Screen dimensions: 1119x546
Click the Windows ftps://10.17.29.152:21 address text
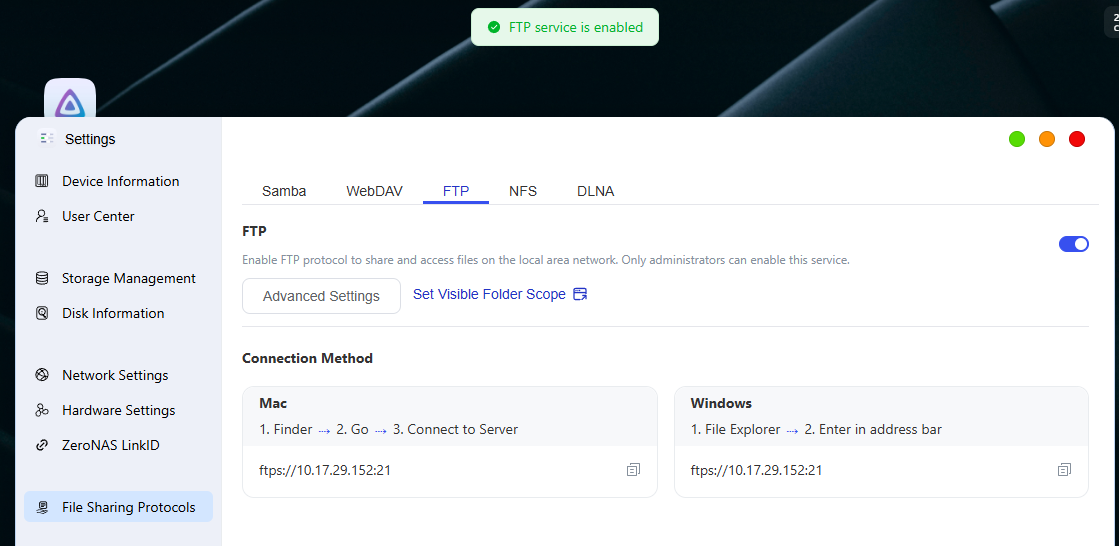coord(756,470)
